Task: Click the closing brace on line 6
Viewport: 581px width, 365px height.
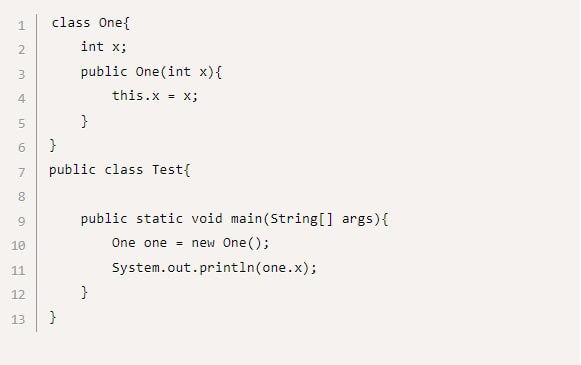Action: [53, 145]
